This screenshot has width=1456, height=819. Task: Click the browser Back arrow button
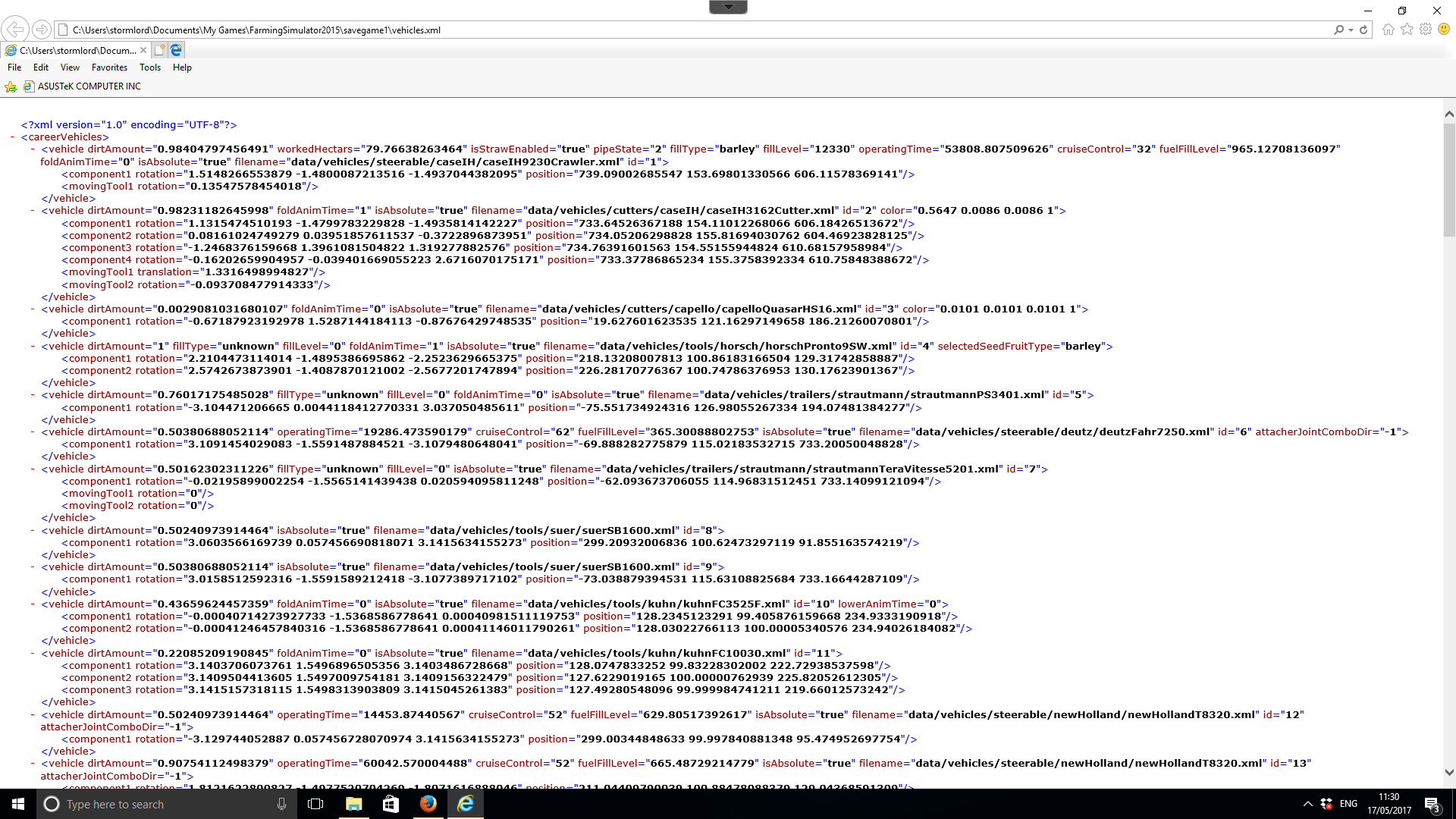(x=14, y=30)
